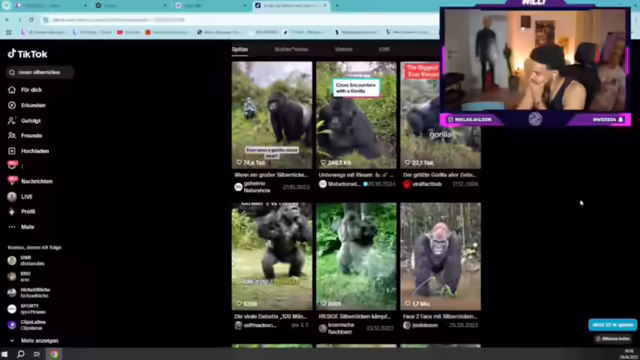Select the Spitze results tab
Viewport: 640px width, 360px height.
pyautogui.click(x=240, y=49)
